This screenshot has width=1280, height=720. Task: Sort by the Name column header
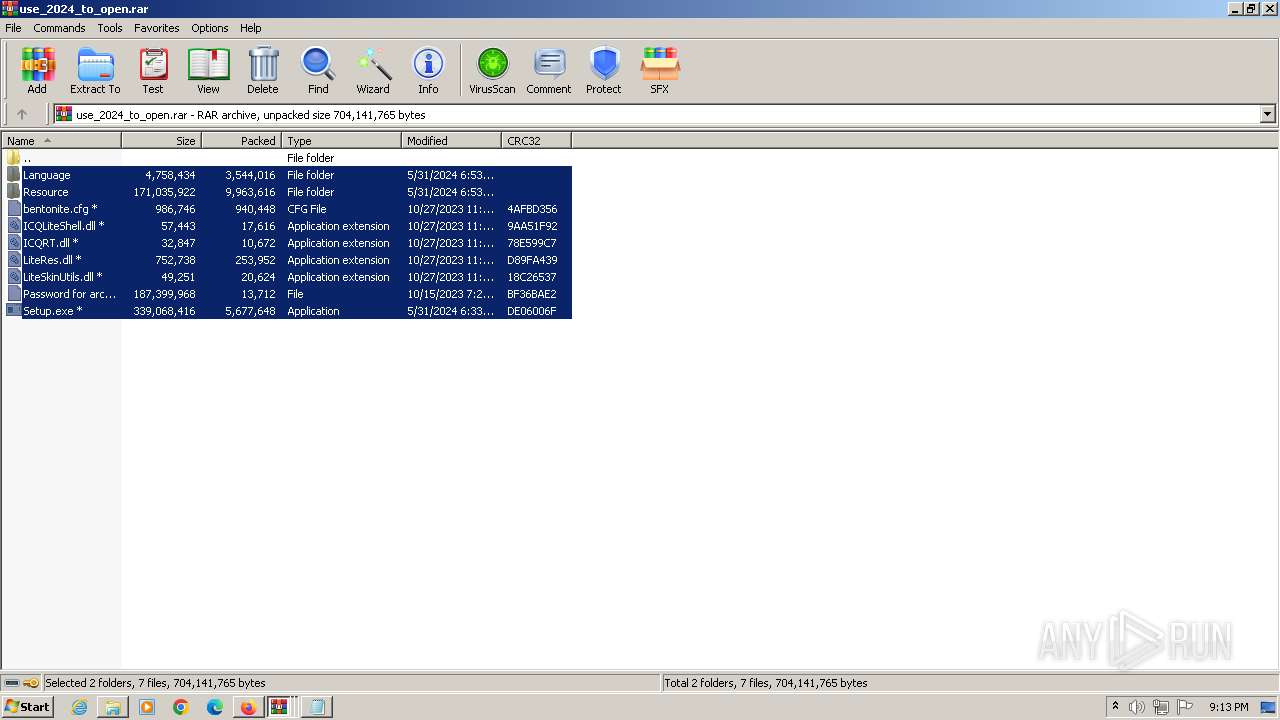click(61, 141)
